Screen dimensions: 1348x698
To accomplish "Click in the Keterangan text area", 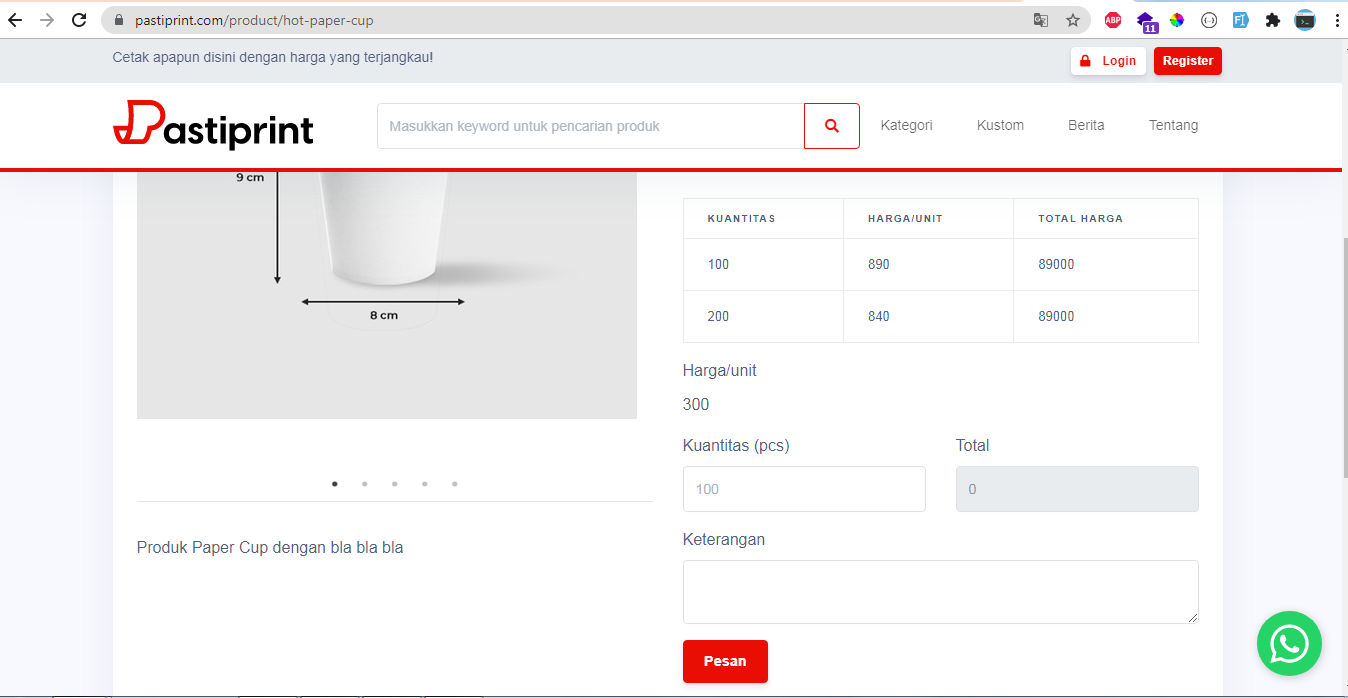I will (x=940, y=592).
